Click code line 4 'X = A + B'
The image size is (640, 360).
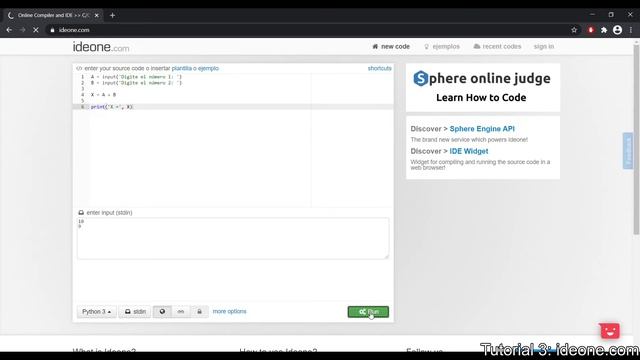tap(103, 95)
